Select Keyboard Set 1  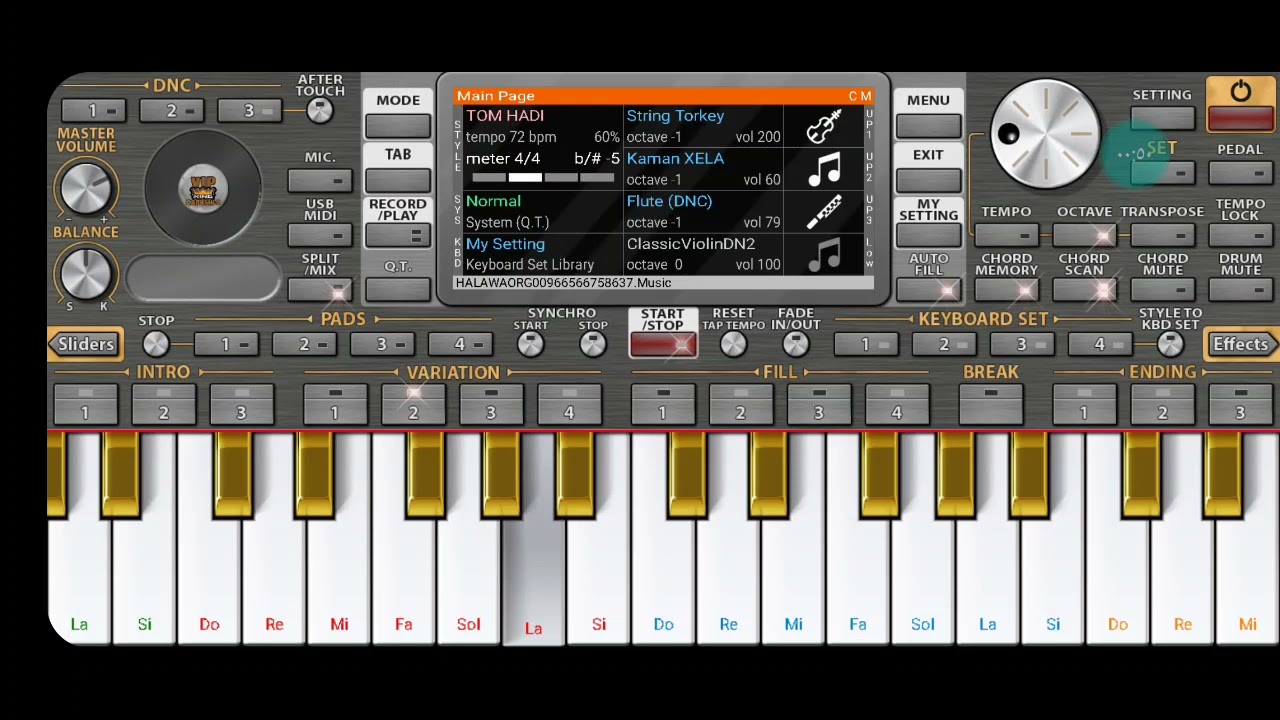[x=866, y=344]
